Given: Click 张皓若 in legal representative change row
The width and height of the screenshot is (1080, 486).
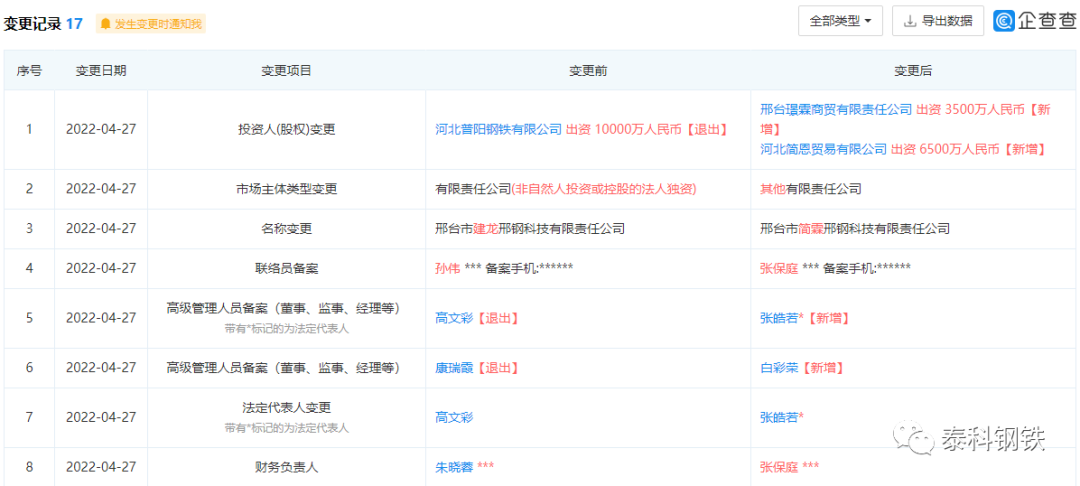Looking at the screenshot, I should [x=779, y=416].
